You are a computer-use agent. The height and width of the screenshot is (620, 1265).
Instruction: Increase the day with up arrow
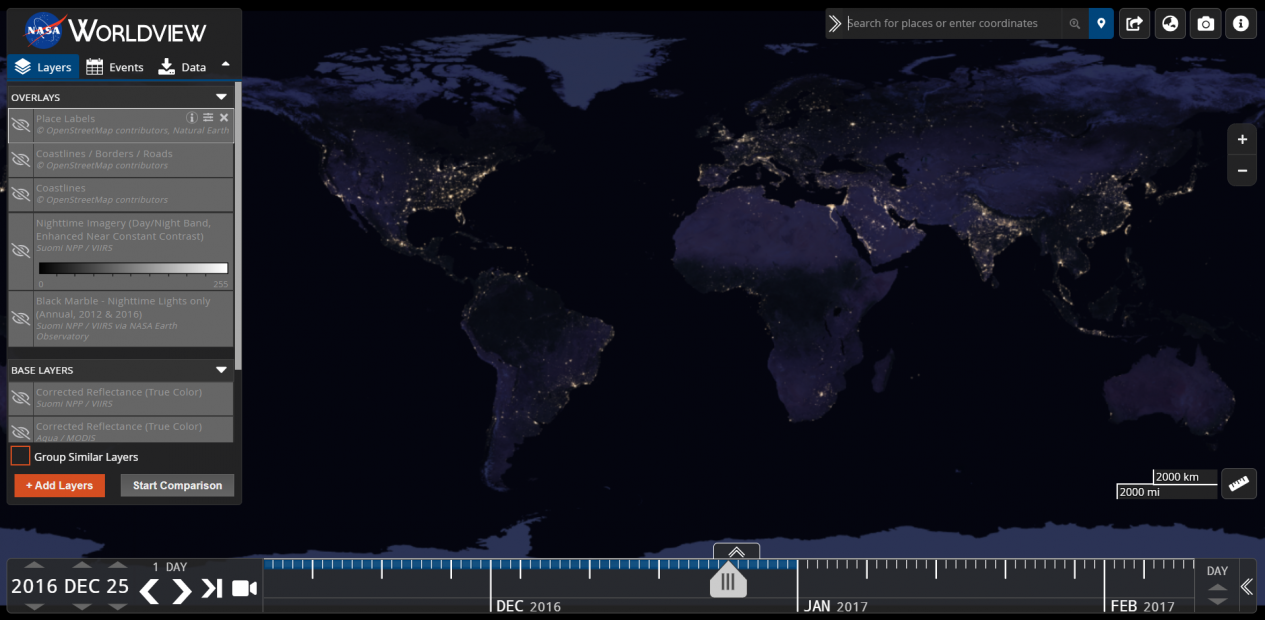point(118,566)
